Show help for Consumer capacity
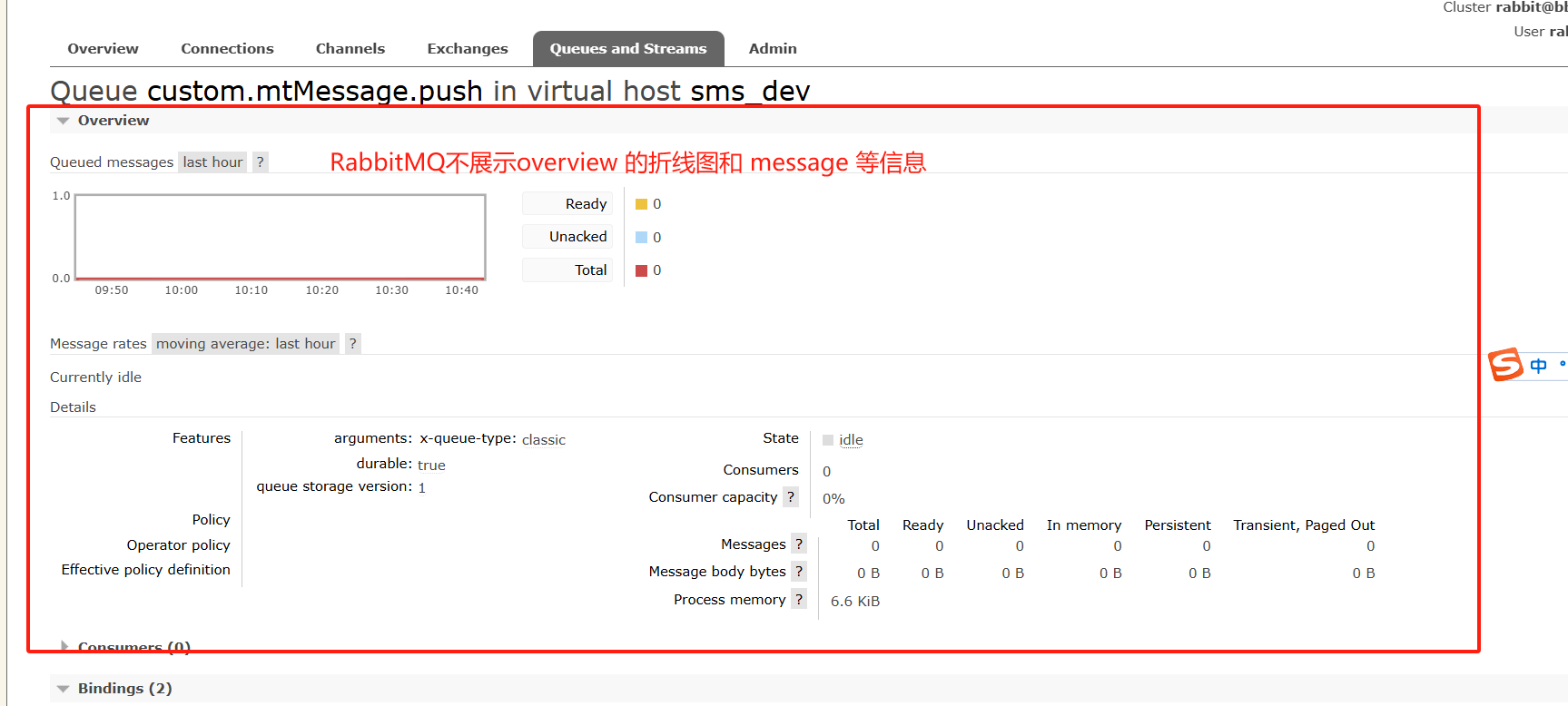 (791, 497)
